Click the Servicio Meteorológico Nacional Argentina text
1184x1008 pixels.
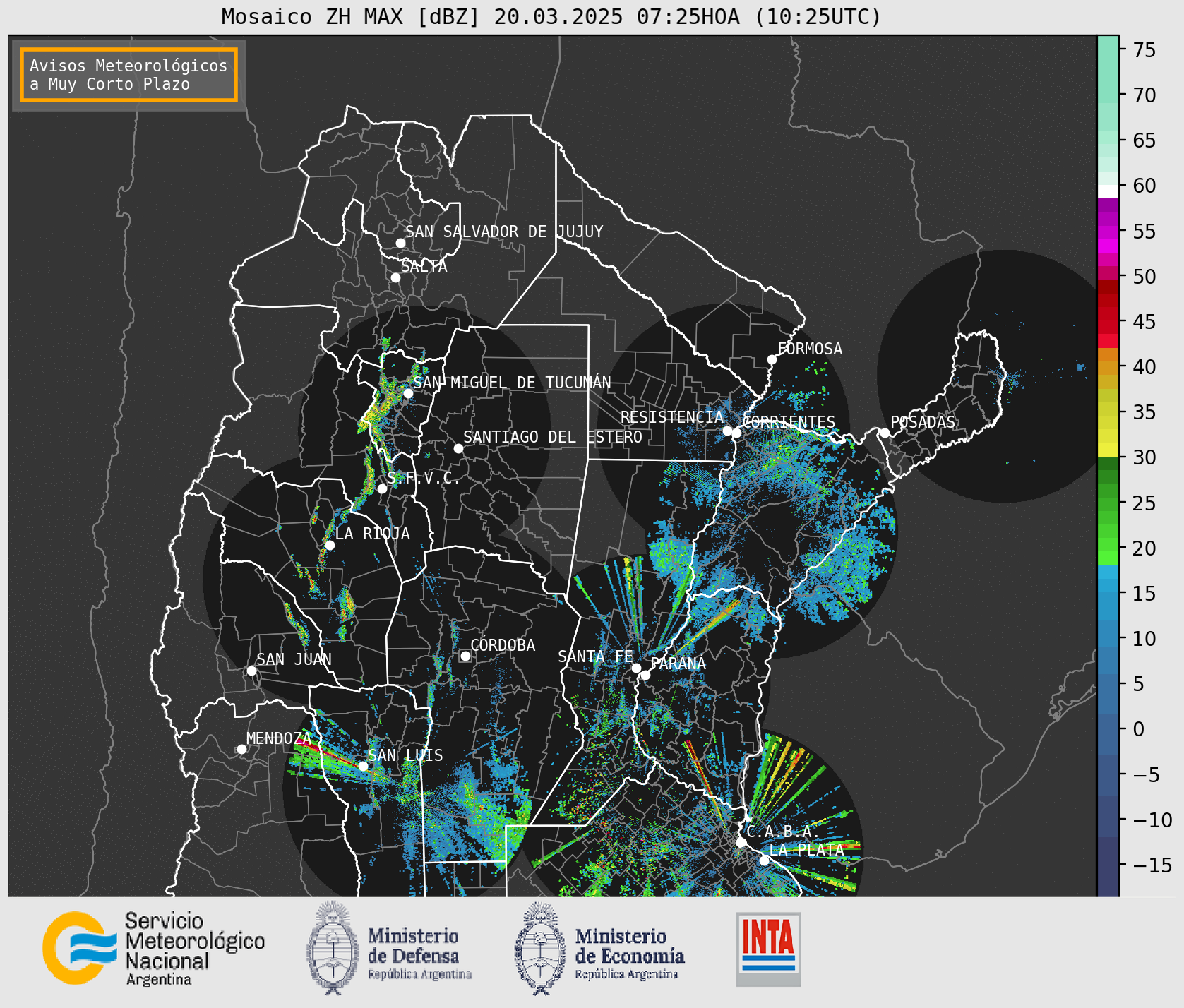195,949
